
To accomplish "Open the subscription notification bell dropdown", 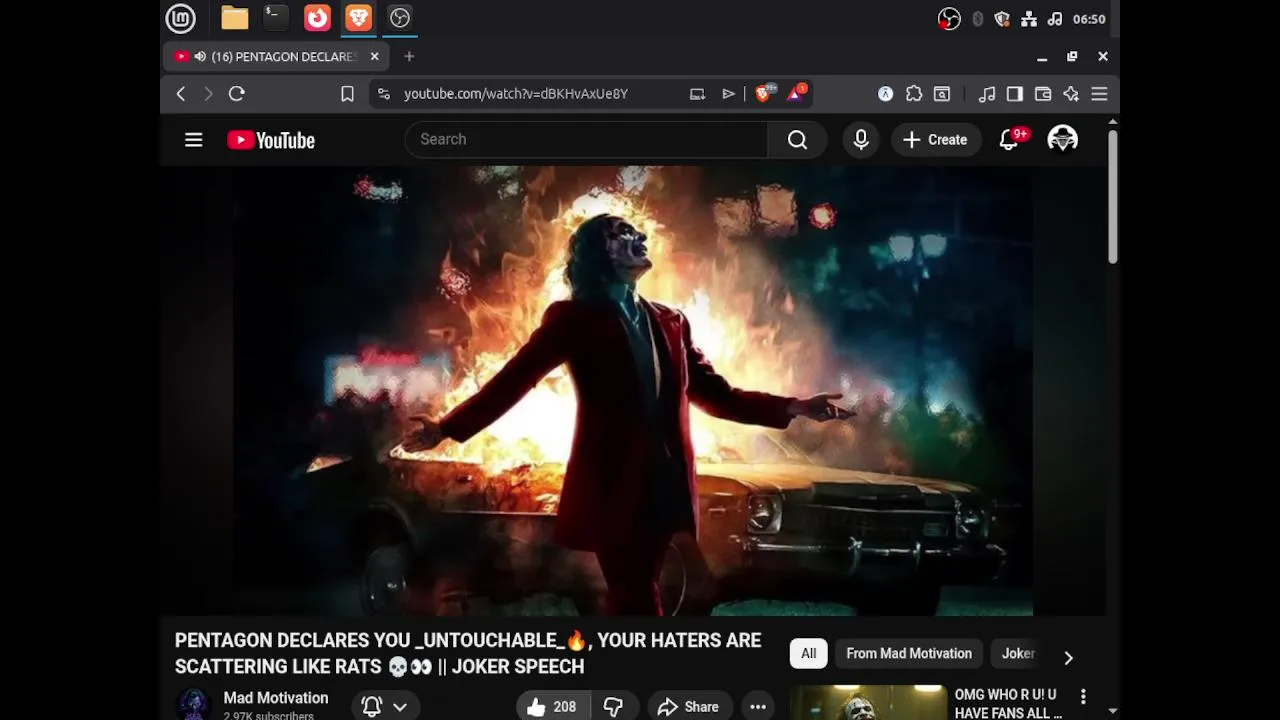I will click(385, 706).
